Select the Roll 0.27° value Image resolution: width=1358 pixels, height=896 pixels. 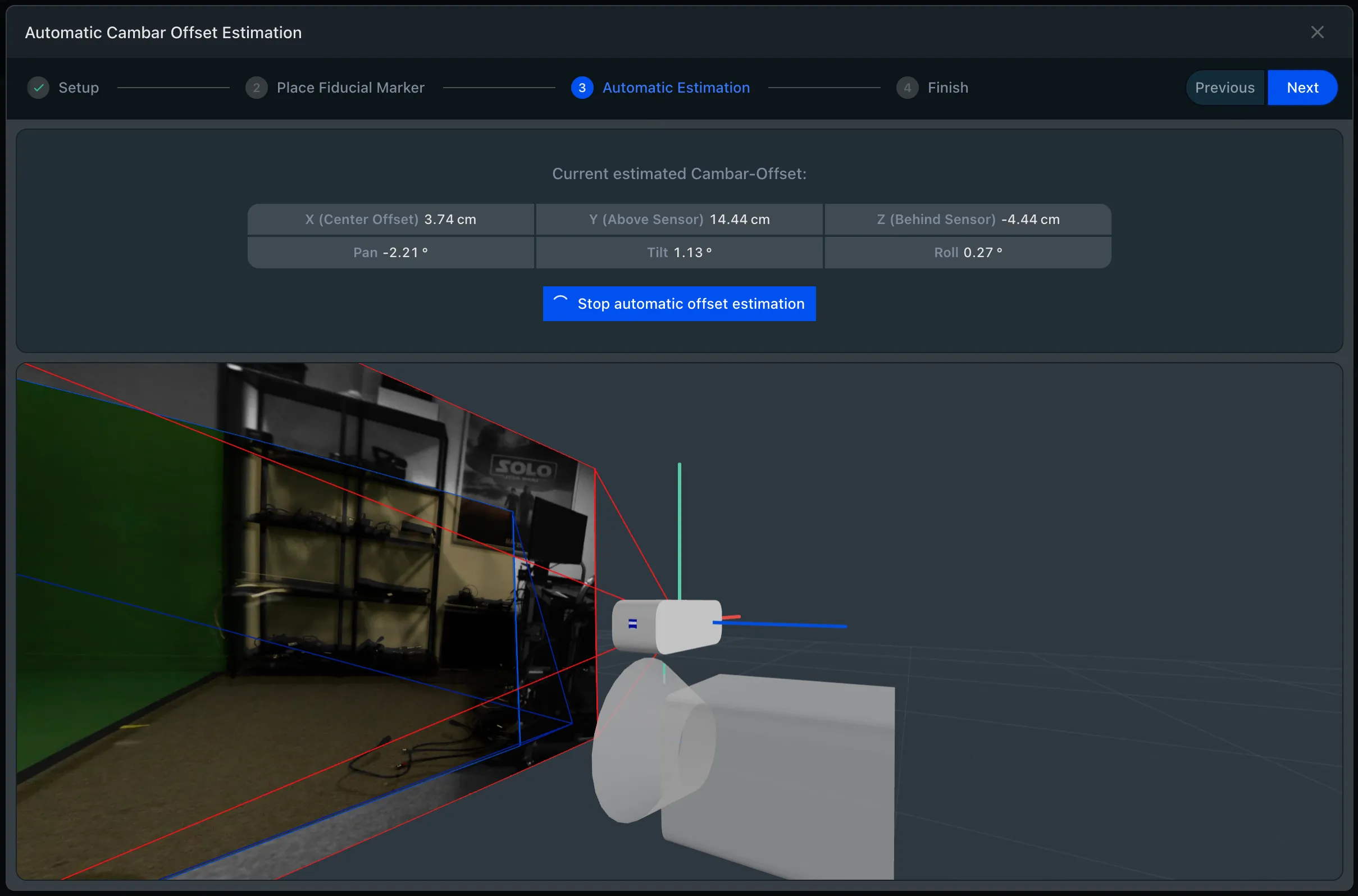tap(968, 253)
